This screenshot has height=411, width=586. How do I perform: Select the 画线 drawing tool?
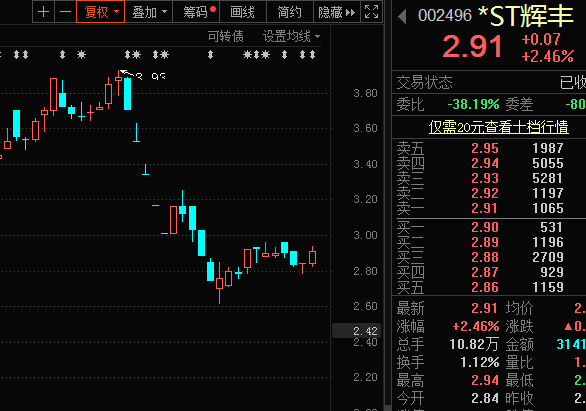(x=243, y=12)
